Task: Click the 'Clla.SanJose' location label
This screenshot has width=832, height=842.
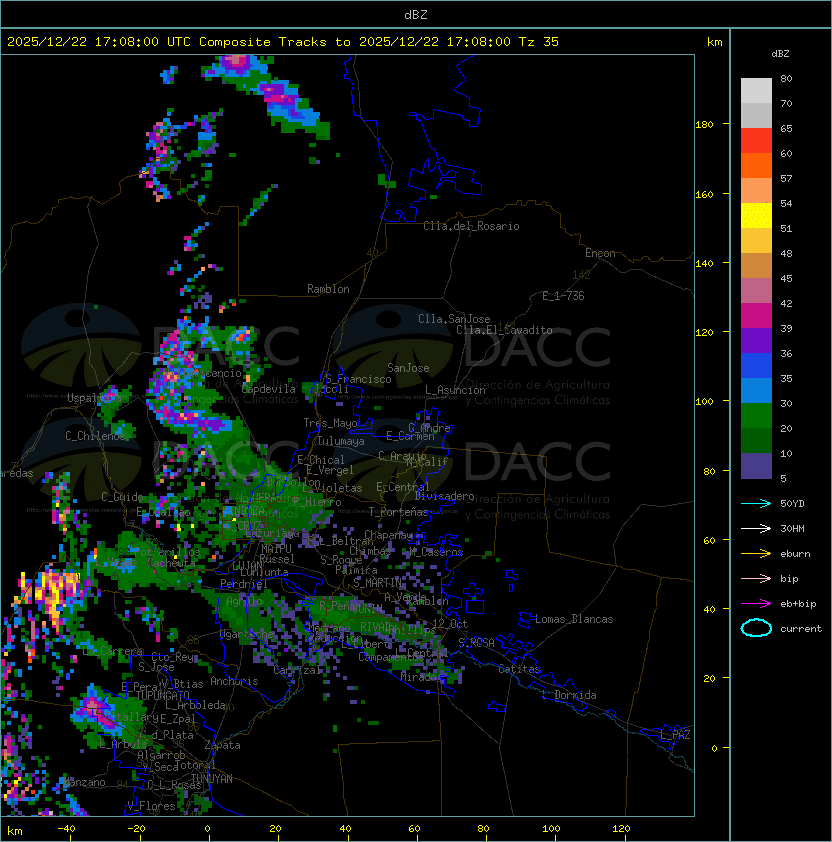Action: point(454,319)
